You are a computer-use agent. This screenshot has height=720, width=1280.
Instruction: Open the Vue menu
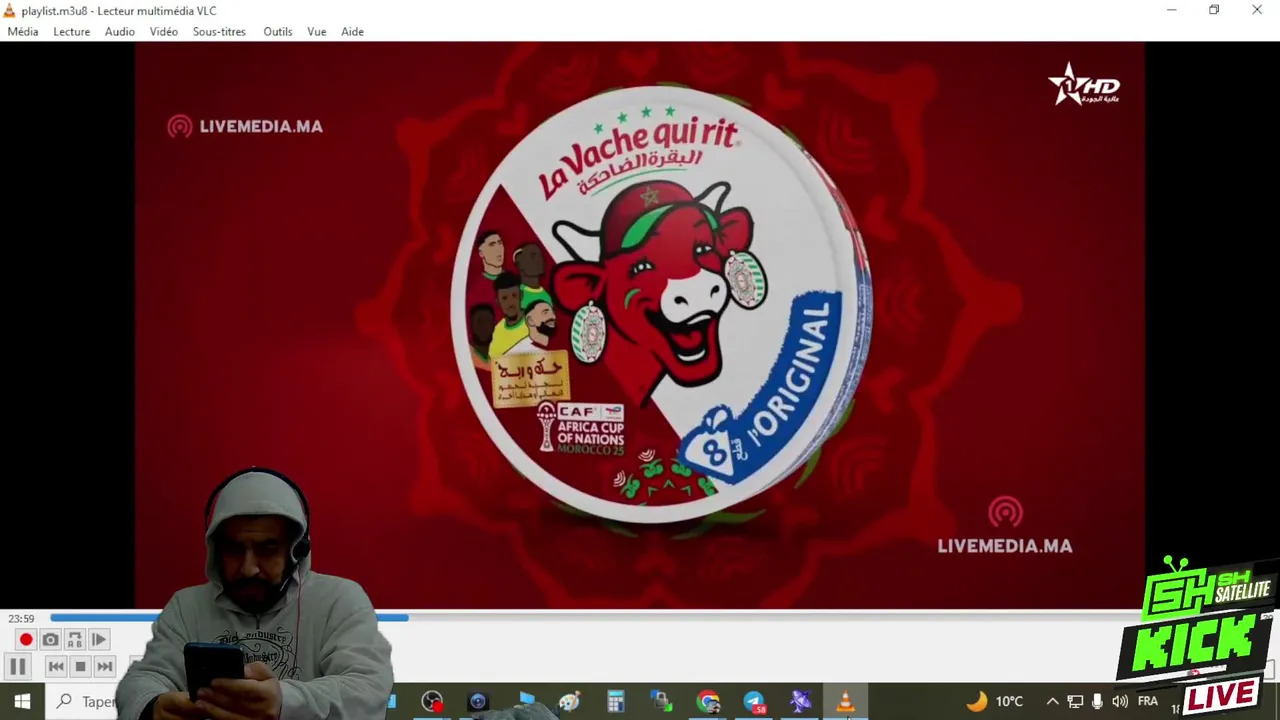tap(316, 32)
